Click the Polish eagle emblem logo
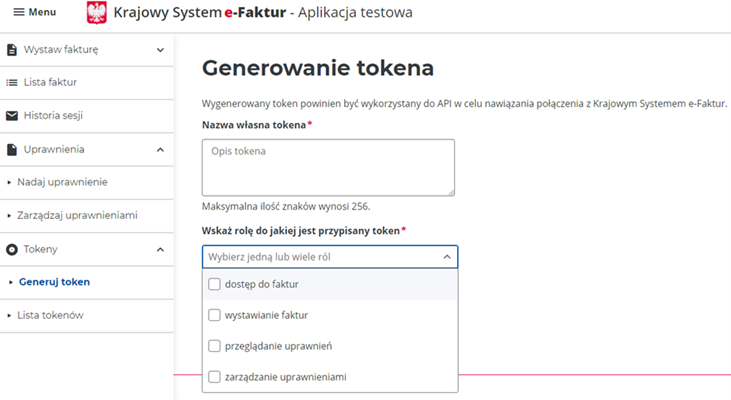Image resolution: width=731 pixels, height=400 pixels. [97, 13]
